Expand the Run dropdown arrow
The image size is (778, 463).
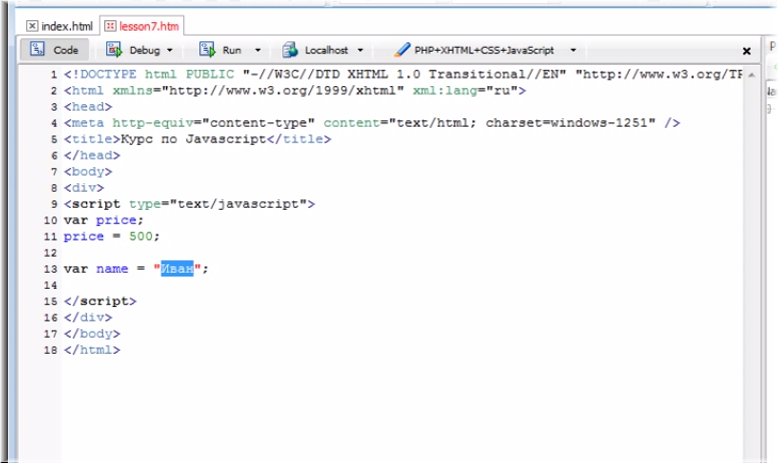(x=258, y=51)
